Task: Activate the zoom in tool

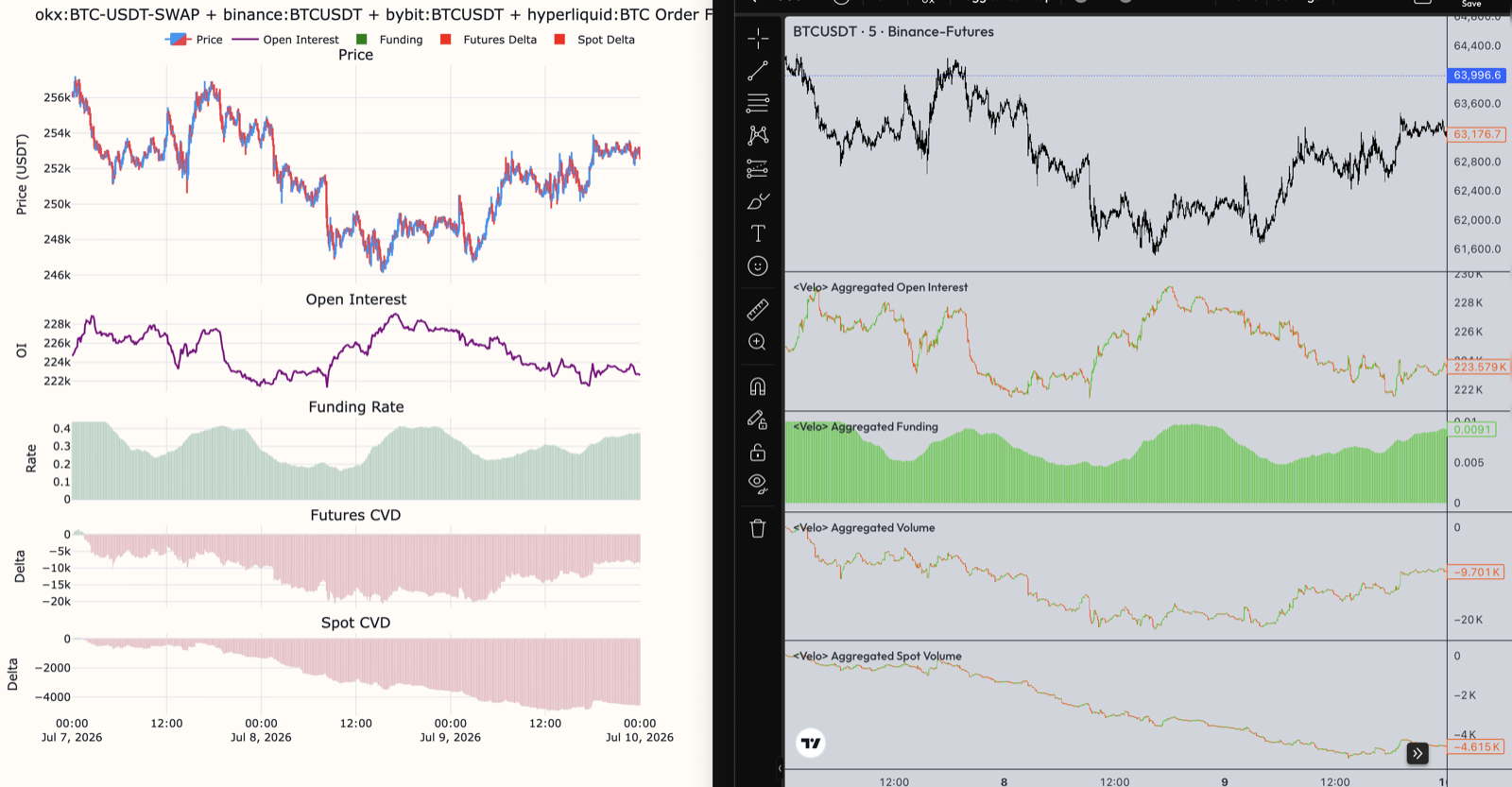Action: tap(758, 342)
